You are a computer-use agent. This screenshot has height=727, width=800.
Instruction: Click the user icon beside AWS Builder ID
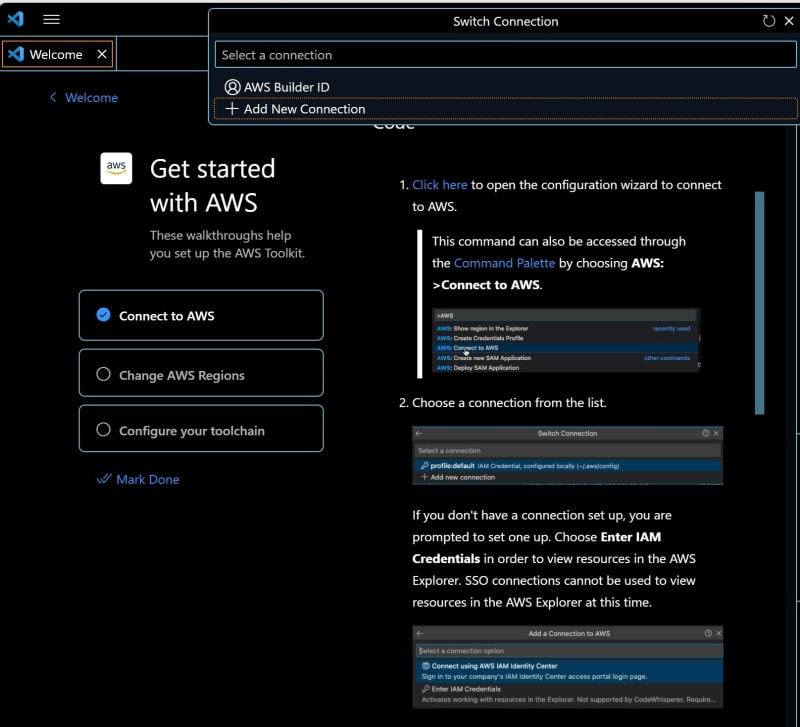(232, 87)
